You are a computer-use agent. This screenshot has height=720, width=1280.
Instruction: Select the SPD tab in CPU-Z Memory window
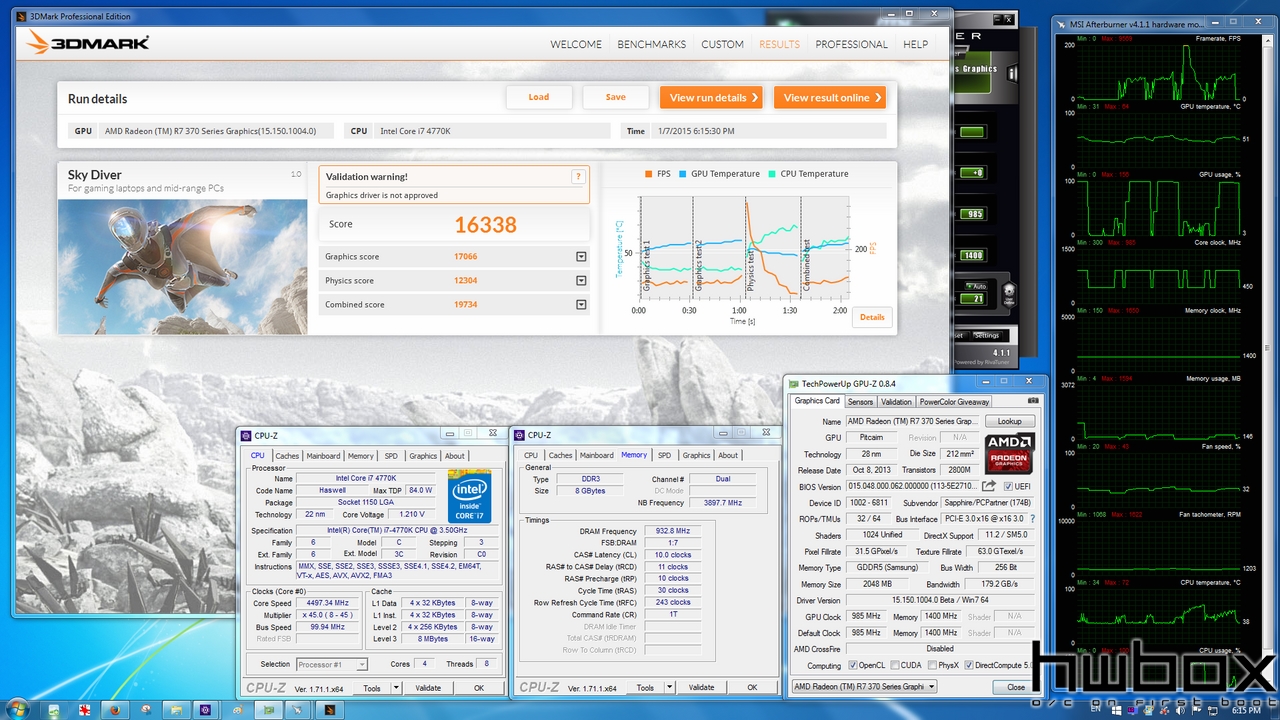coord(664,456)
